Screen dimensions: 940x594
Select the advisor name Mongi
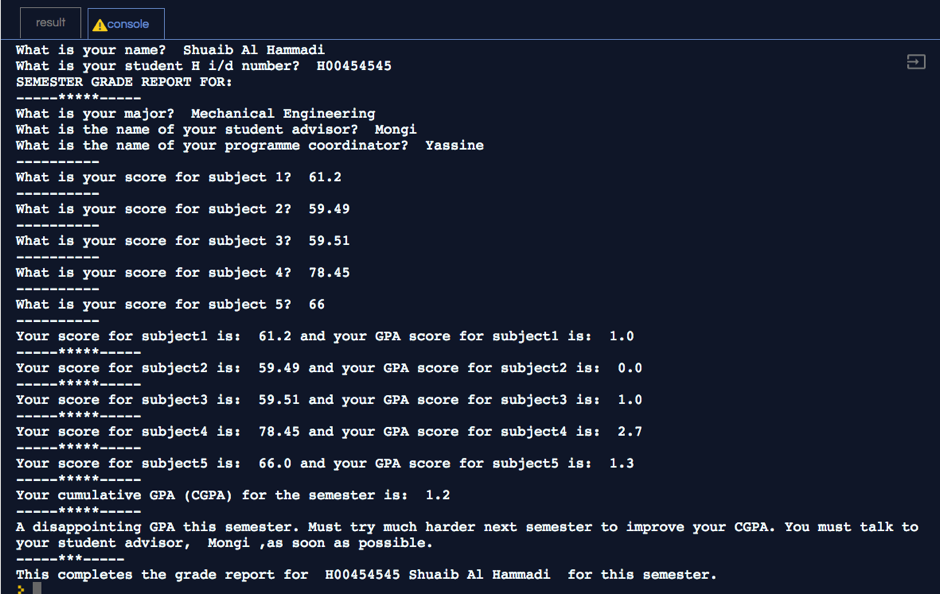pos(393,129)
